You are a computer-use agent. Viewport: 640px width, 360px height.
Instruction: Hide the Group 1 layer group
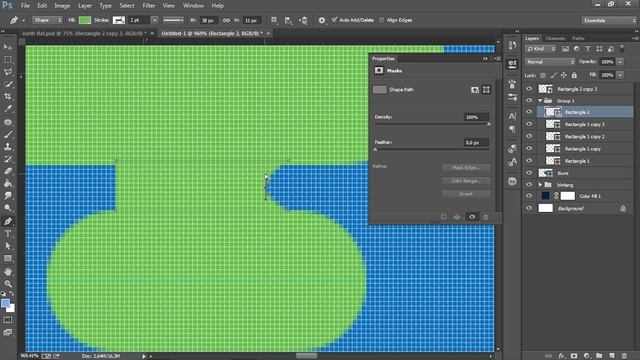point(529,100)
